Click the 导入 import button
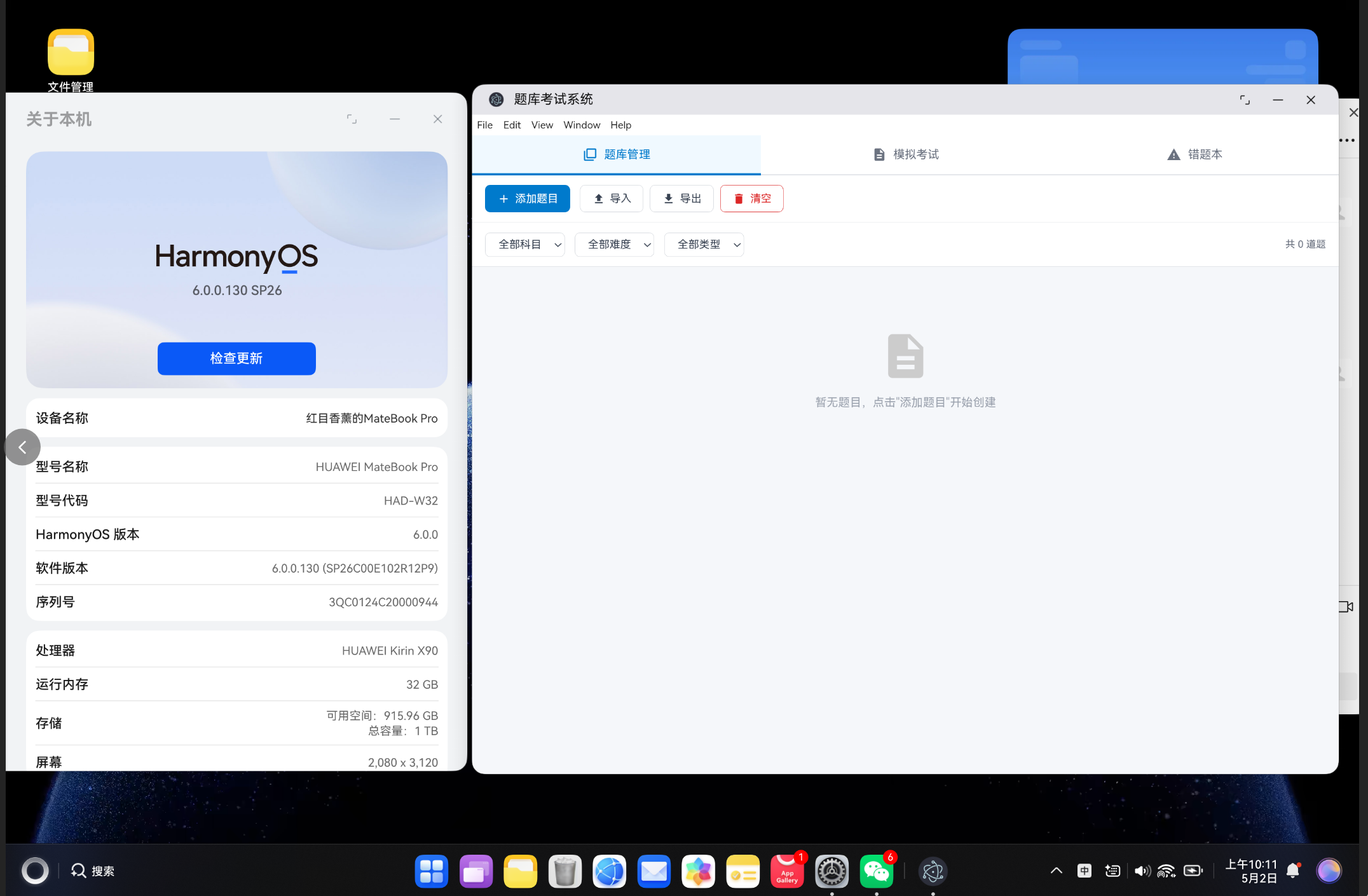This screenshot has width=1368, height=896. pos(612,199)
